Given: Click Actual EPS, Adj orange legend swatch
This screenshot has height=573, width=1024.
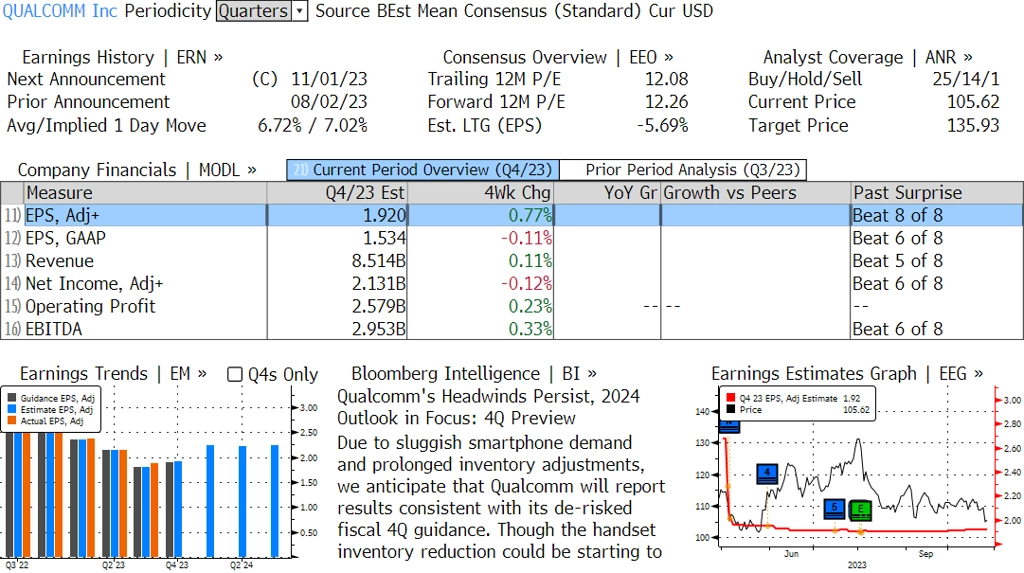Looking at the screenshot, I should click(12, 421).
